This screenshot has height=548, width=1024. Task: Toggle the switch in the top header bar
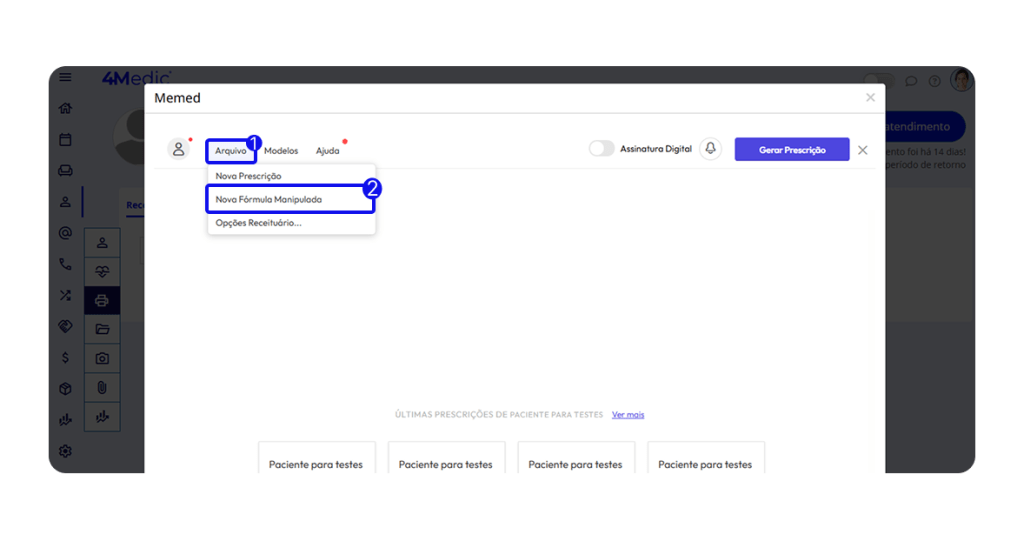(x=878, y=81)
